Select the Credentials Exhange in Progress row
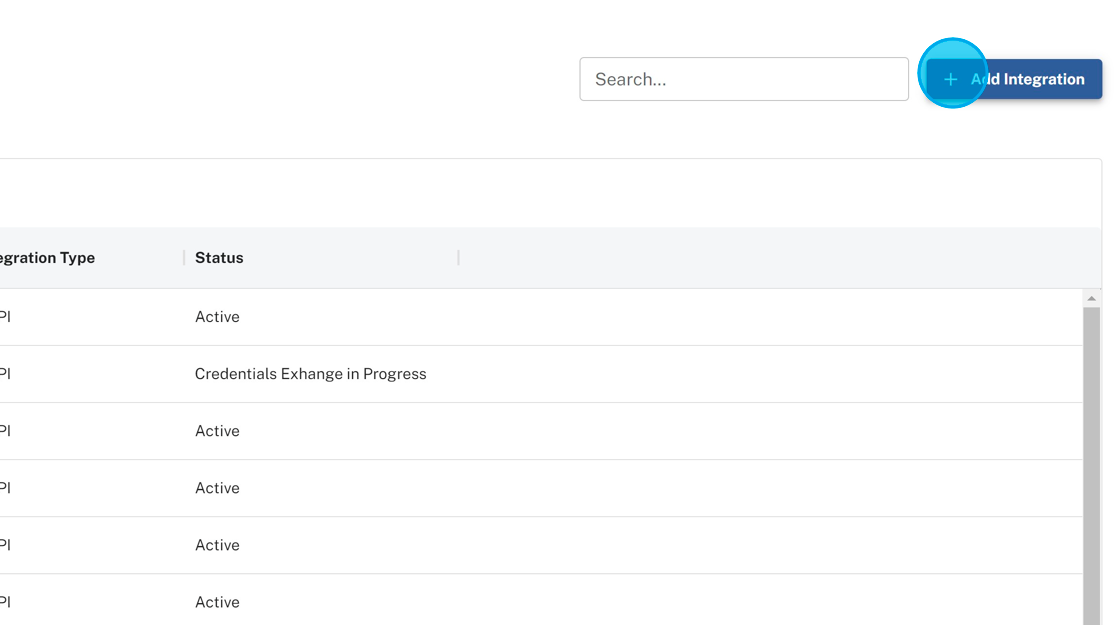 click(310, 374)
